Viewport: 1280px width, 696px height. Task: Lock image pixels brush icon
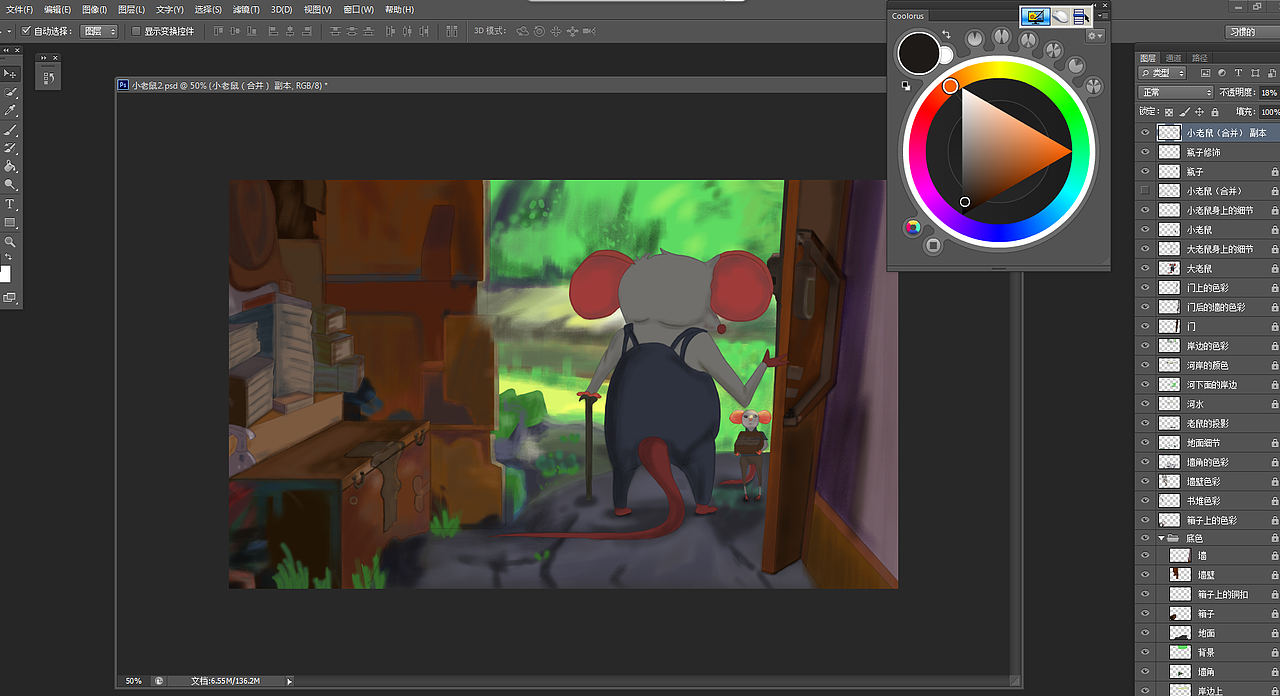point(1184,112)
